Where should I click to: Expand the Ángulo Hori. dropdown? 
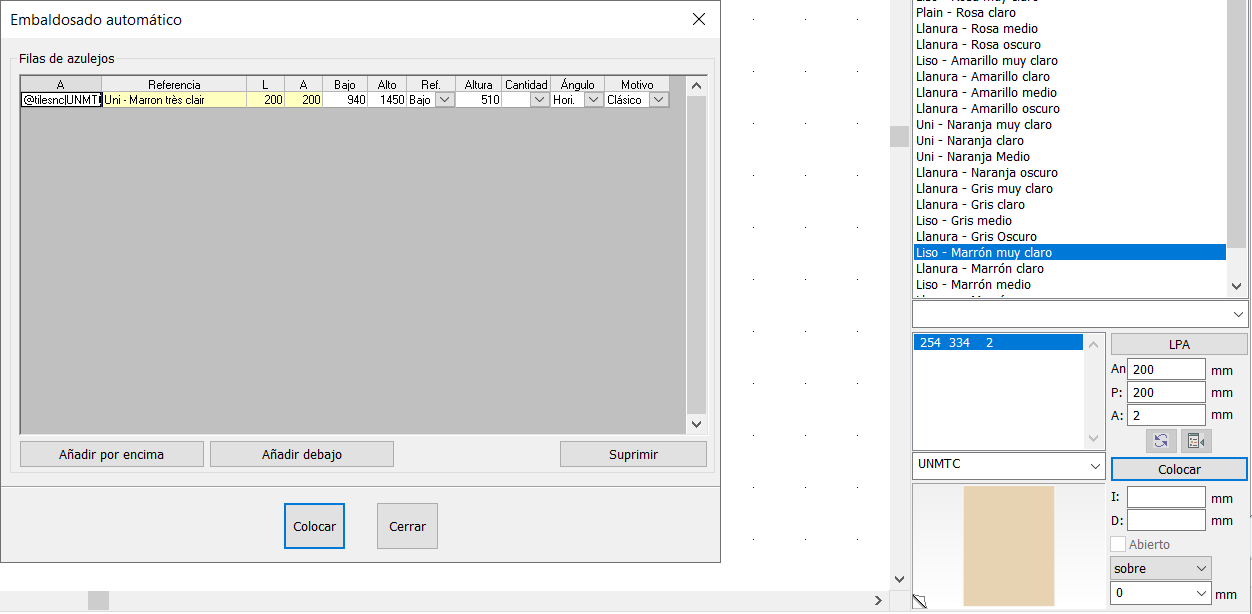[x=593, y=100]
